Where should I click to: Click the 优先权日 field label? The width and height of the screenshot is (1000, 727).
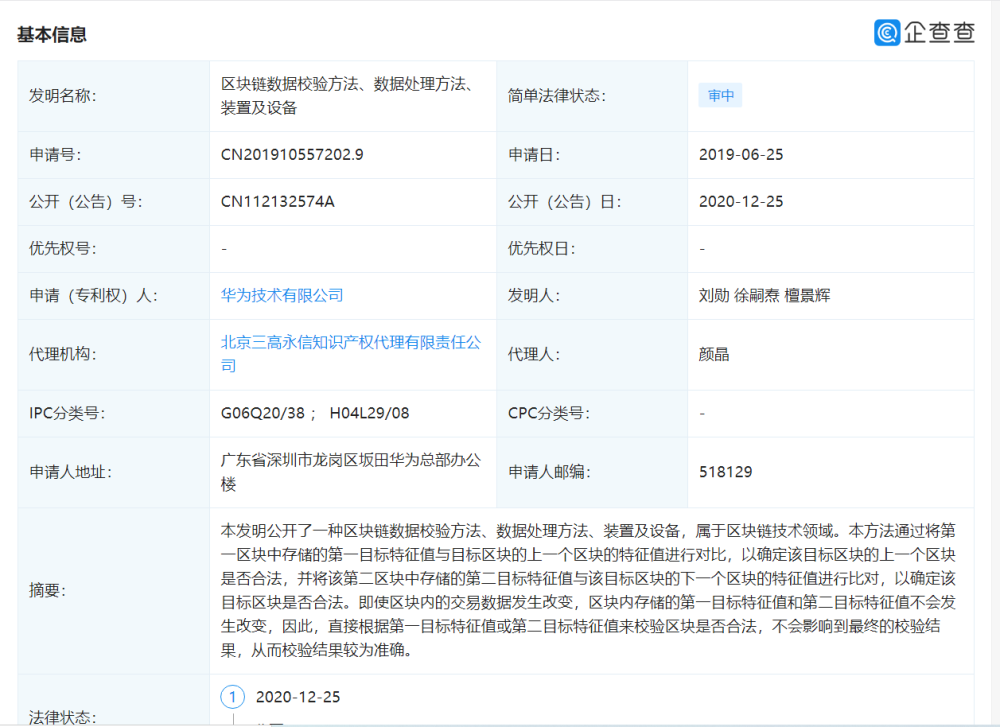pos(541,249)
